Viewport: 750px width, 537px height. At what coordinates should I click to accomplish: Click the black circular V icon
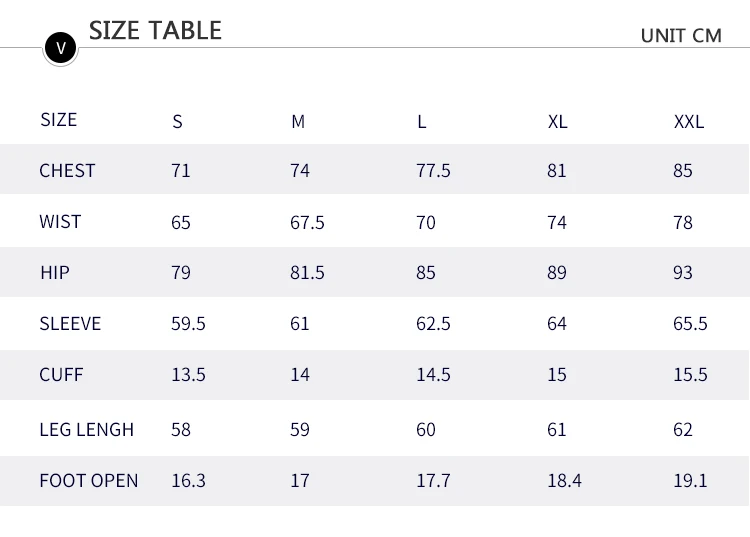[60, 47]
